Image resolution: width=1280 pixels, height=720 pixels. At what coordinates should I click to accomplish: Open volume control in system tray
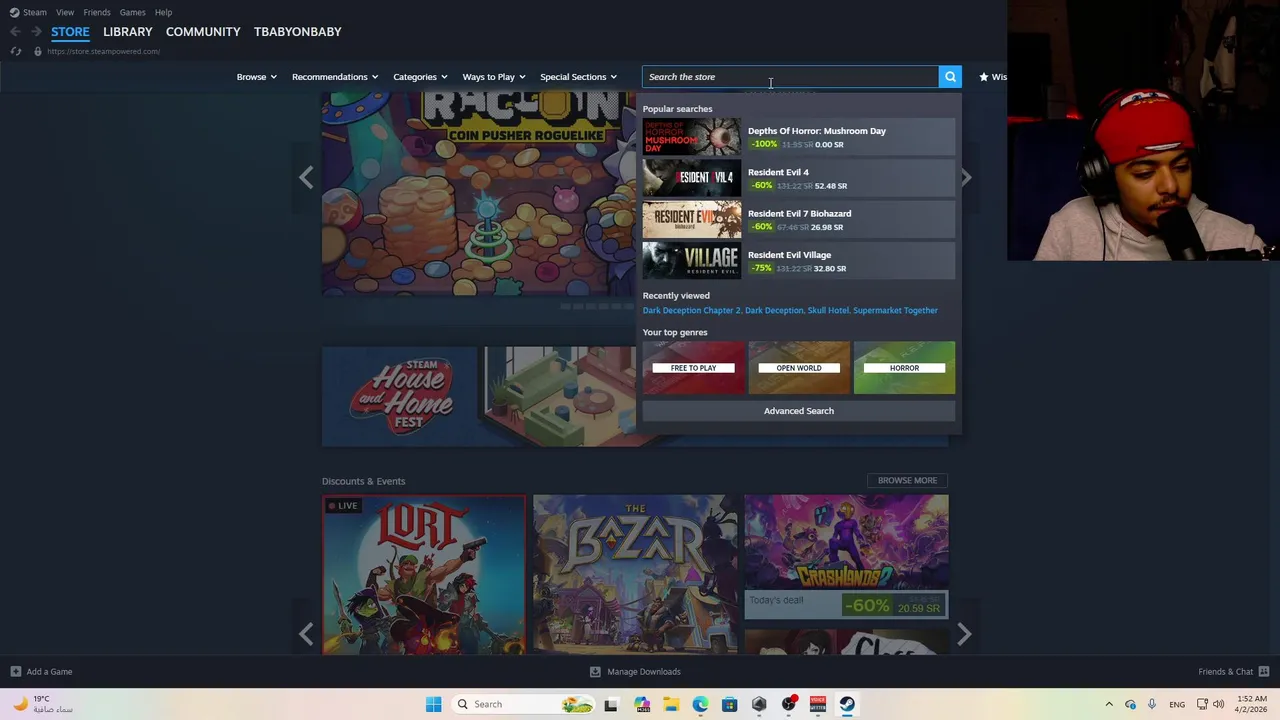click(x=1218, y=704)
